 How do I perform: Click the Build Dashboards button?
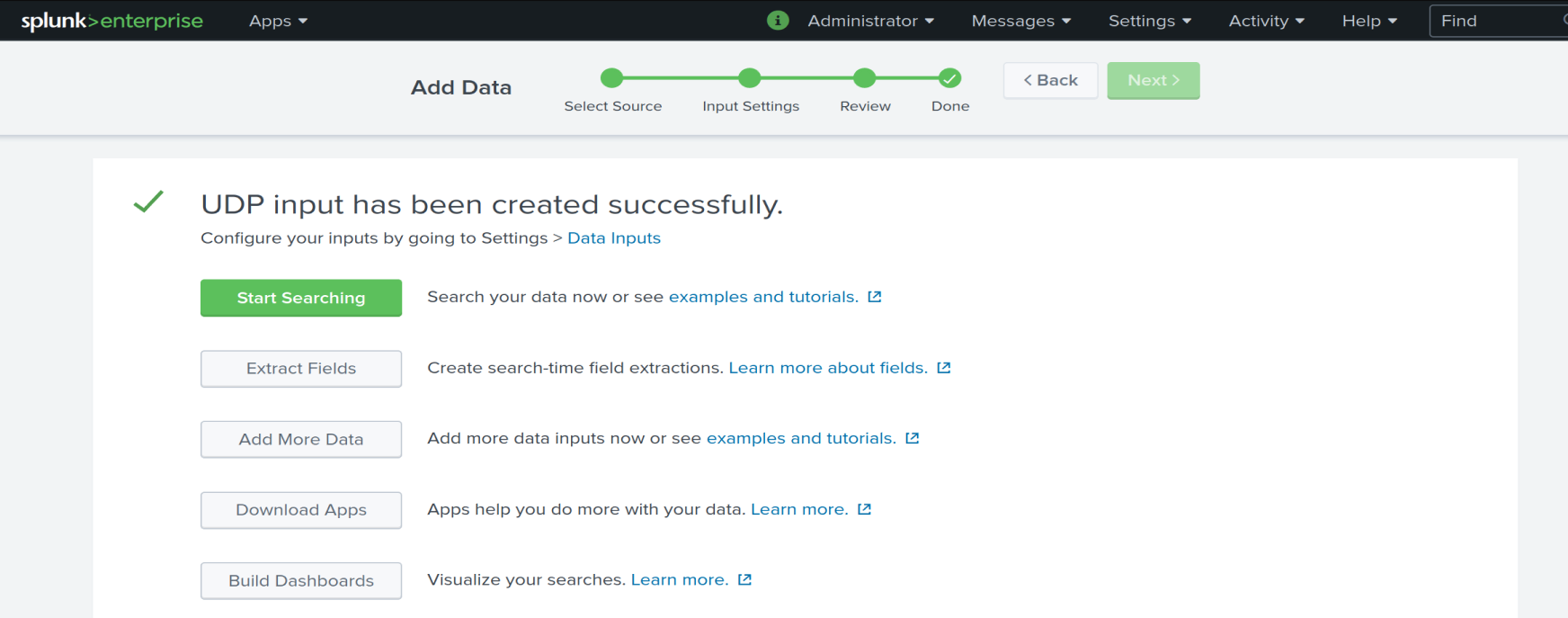(301, 581)
